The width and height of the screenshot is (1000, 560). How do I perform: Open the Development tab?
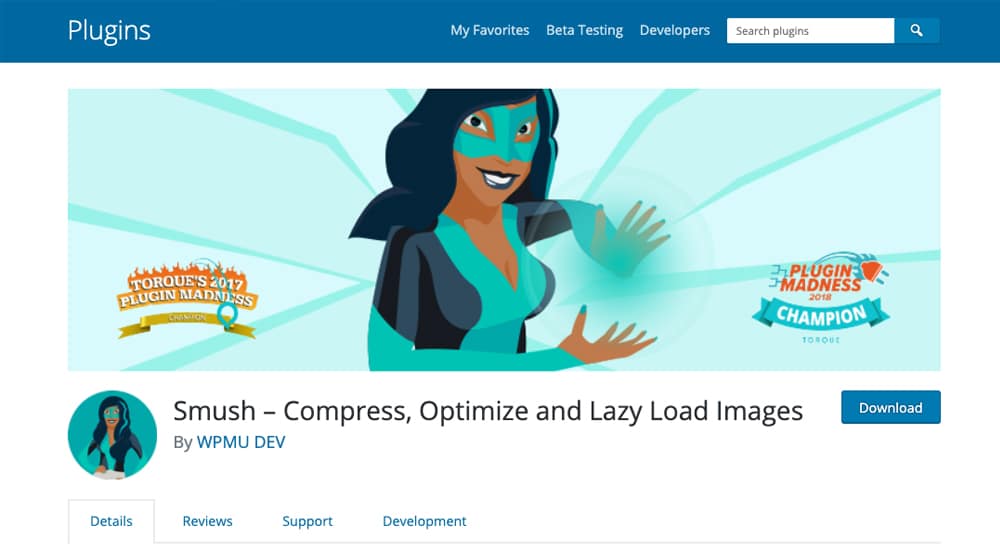pos(424,521)
